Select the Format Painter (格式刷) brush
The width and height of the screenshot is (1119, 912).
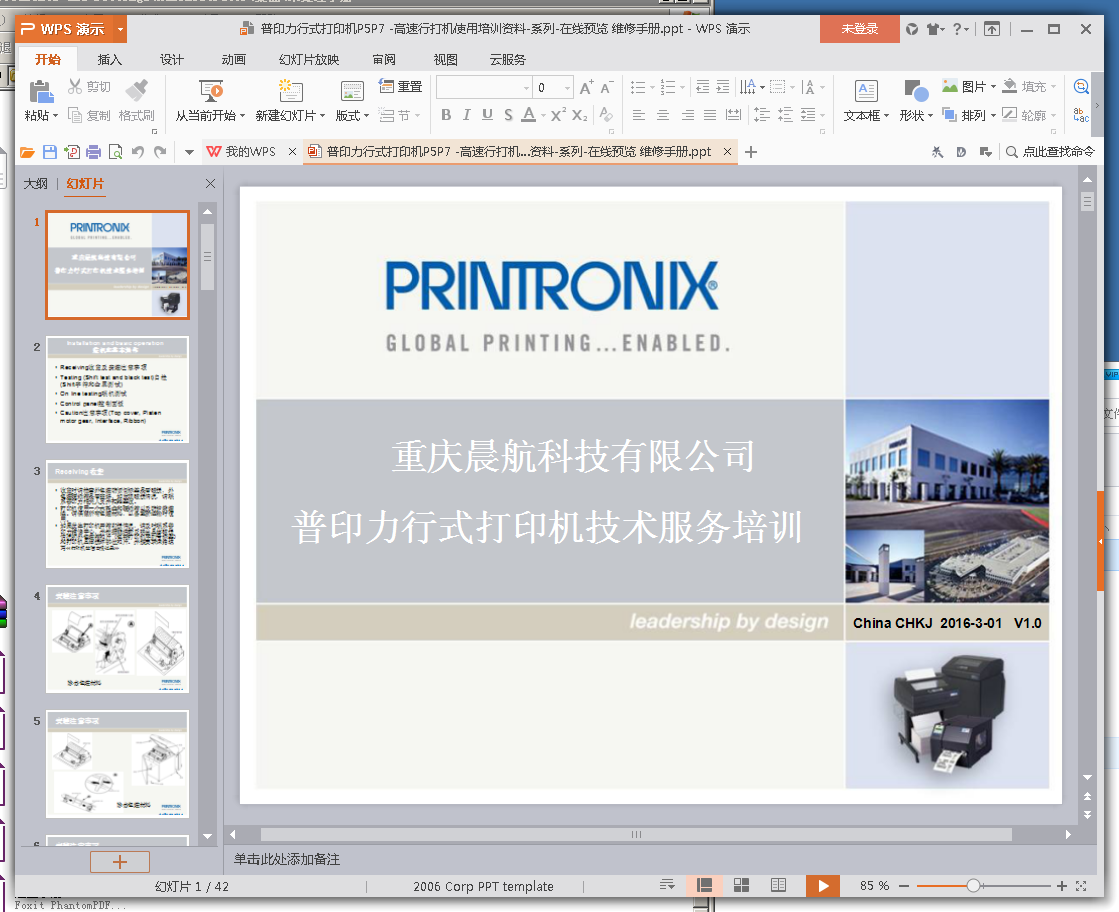(x=136, y=89)
